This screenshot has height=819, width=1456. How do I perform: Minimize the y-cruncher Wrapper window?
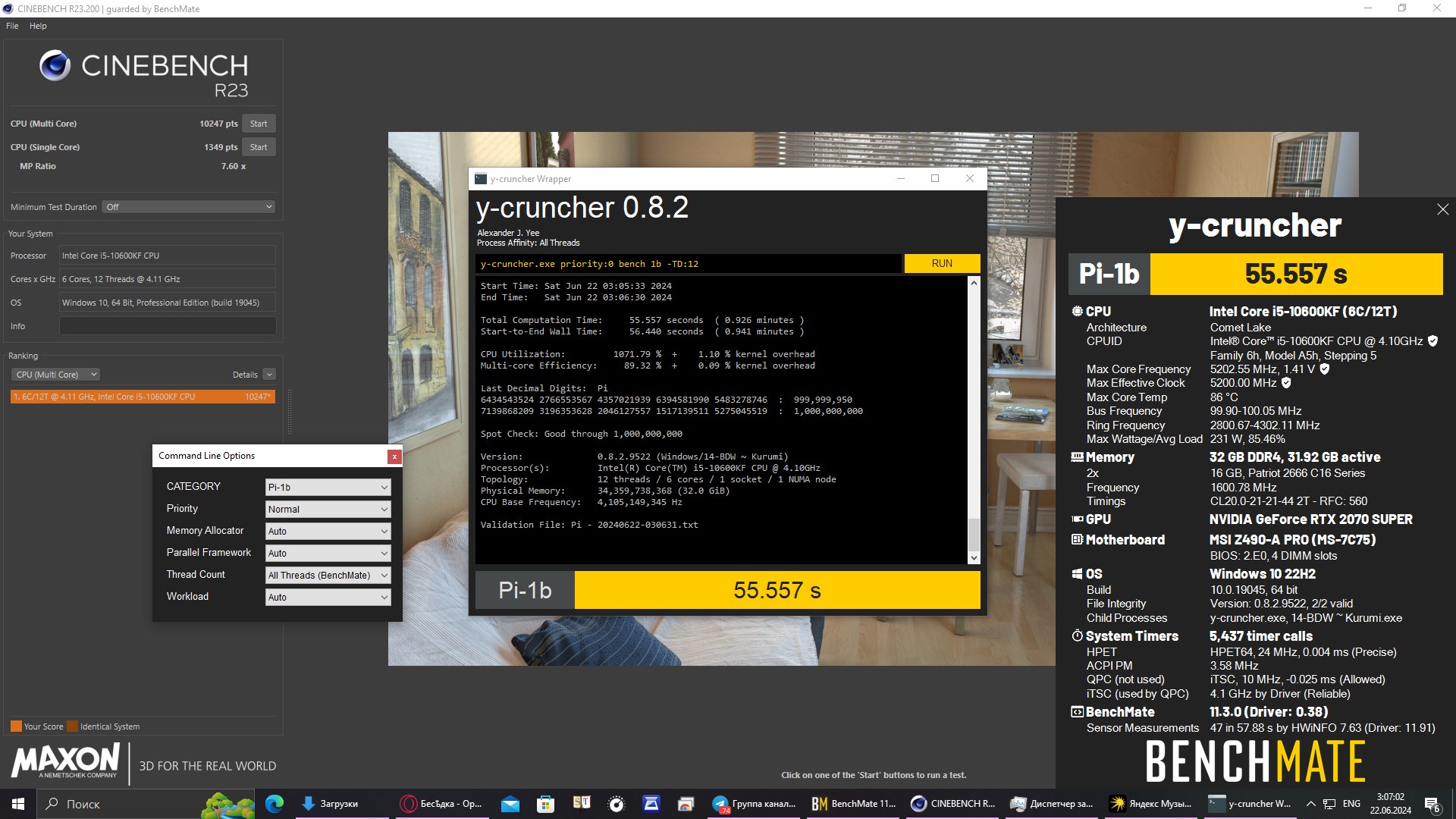coord(901,178)
